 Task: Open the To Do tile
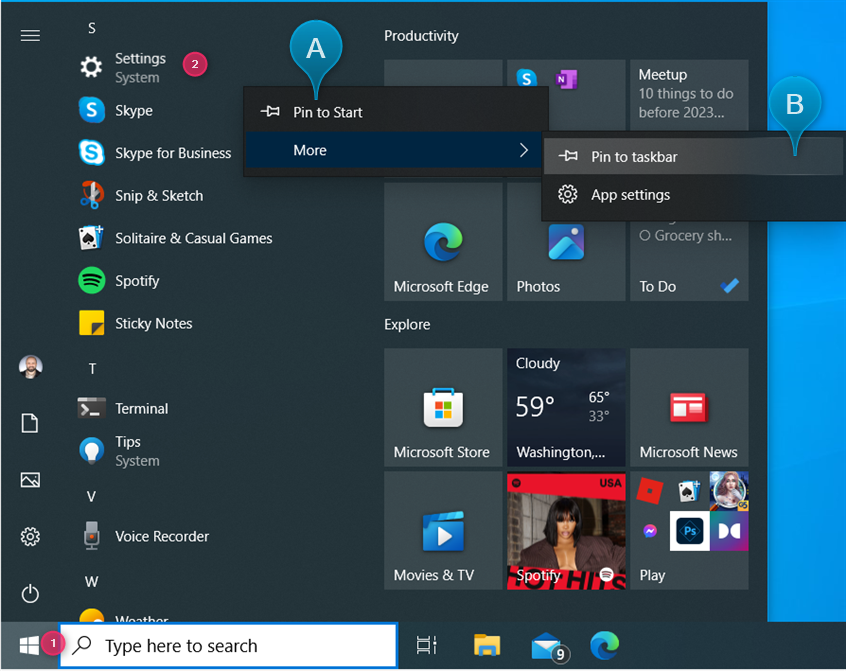[689, 261]
